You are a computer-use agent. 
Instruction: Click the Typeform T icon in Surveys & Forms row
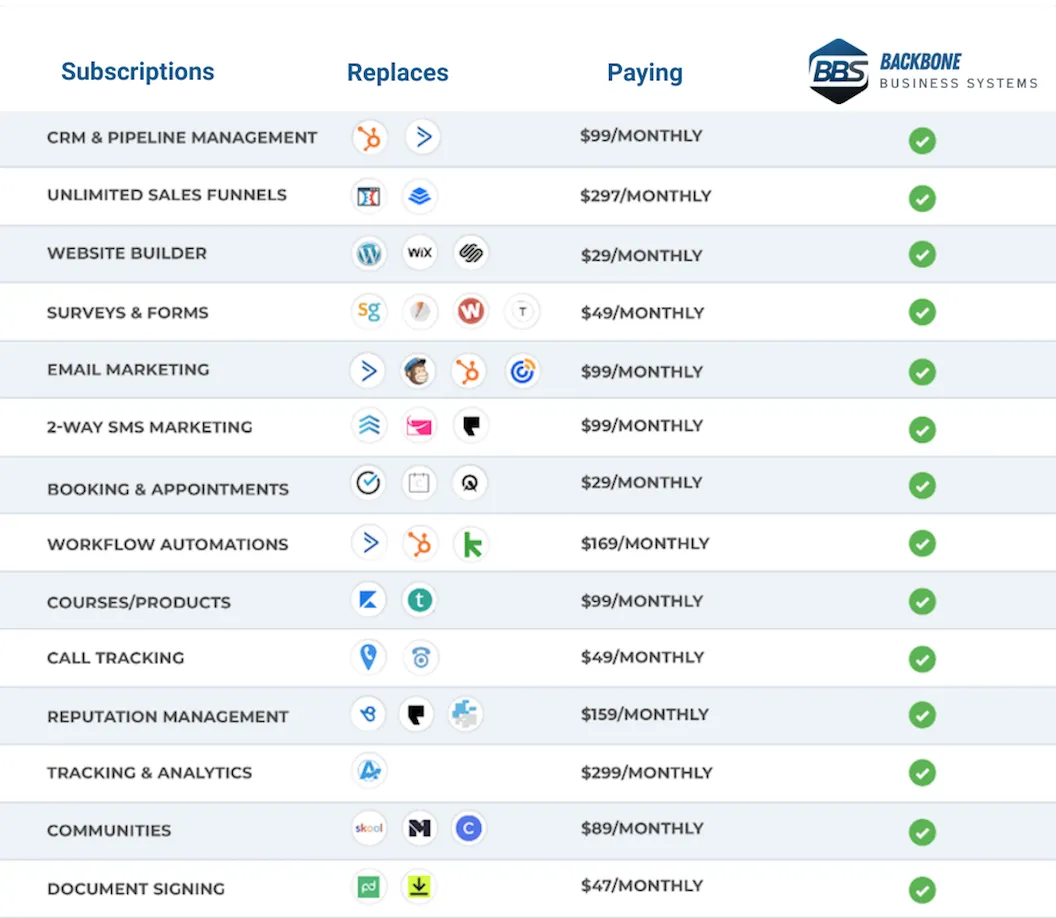click(x=523, y=311)
